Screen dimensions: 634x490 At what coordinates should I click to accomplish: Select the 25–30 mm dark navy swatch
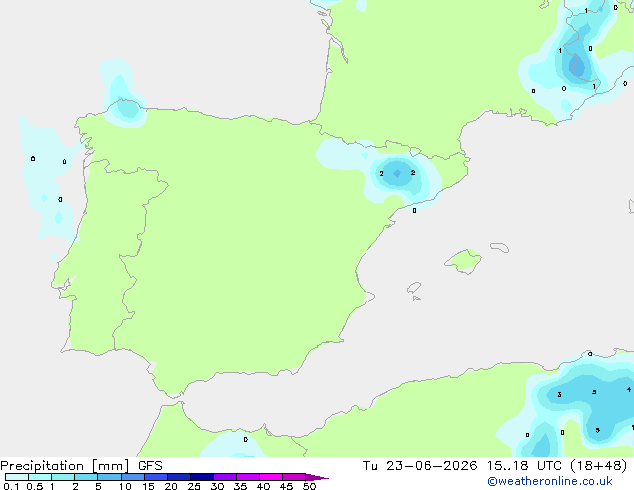point(202,477)
